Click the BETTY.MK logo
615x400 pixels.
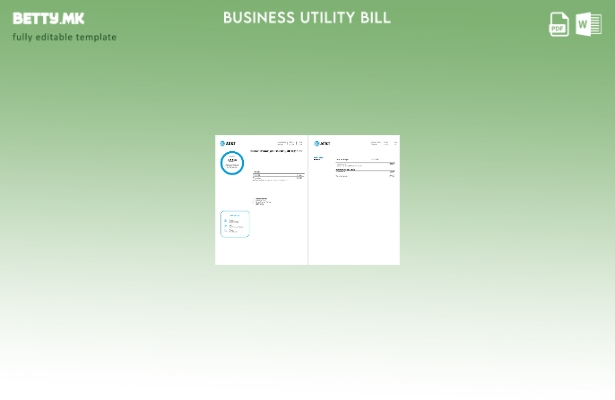49,18
